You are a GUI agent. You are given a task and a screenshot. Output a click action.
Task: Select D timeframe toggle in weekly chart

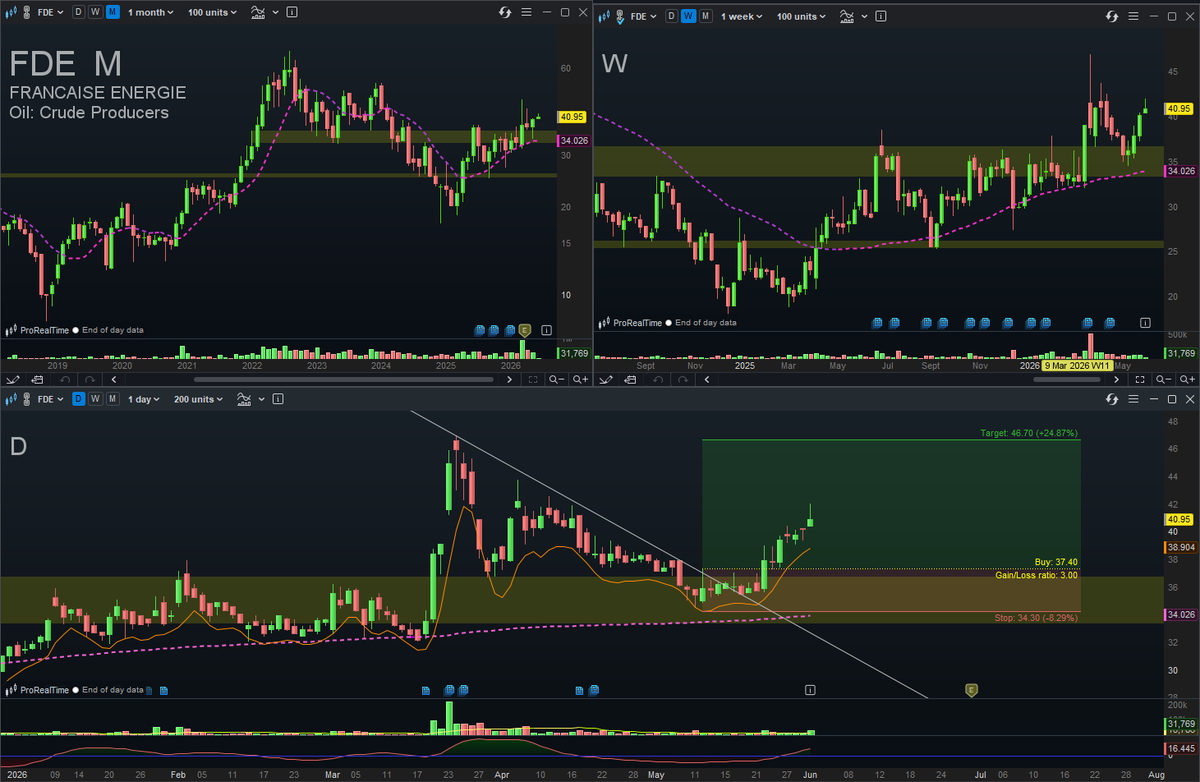[672, 16]
